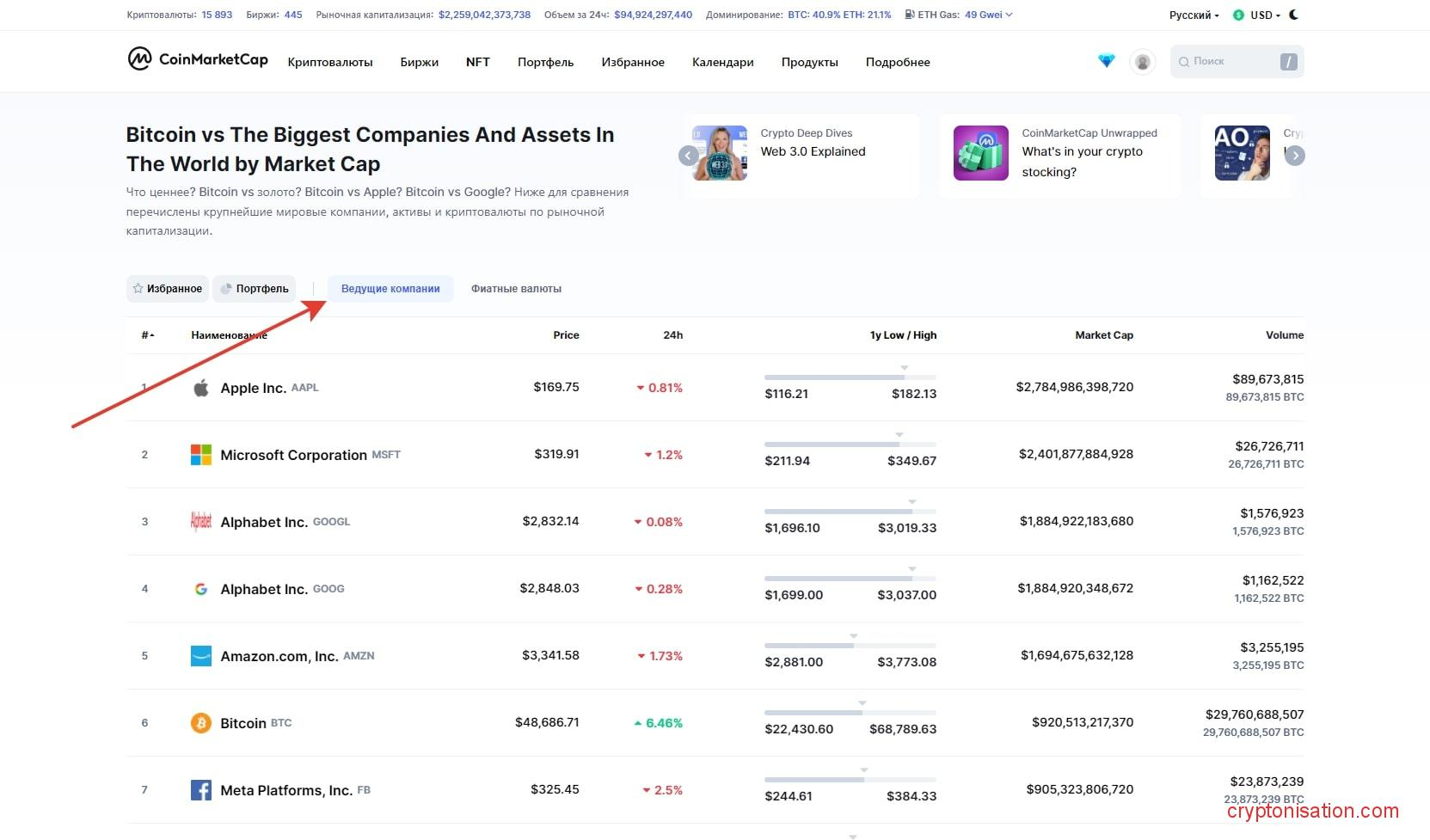Open the user profile avatar
1430x840 pixels.
(x=1142, y=62)
